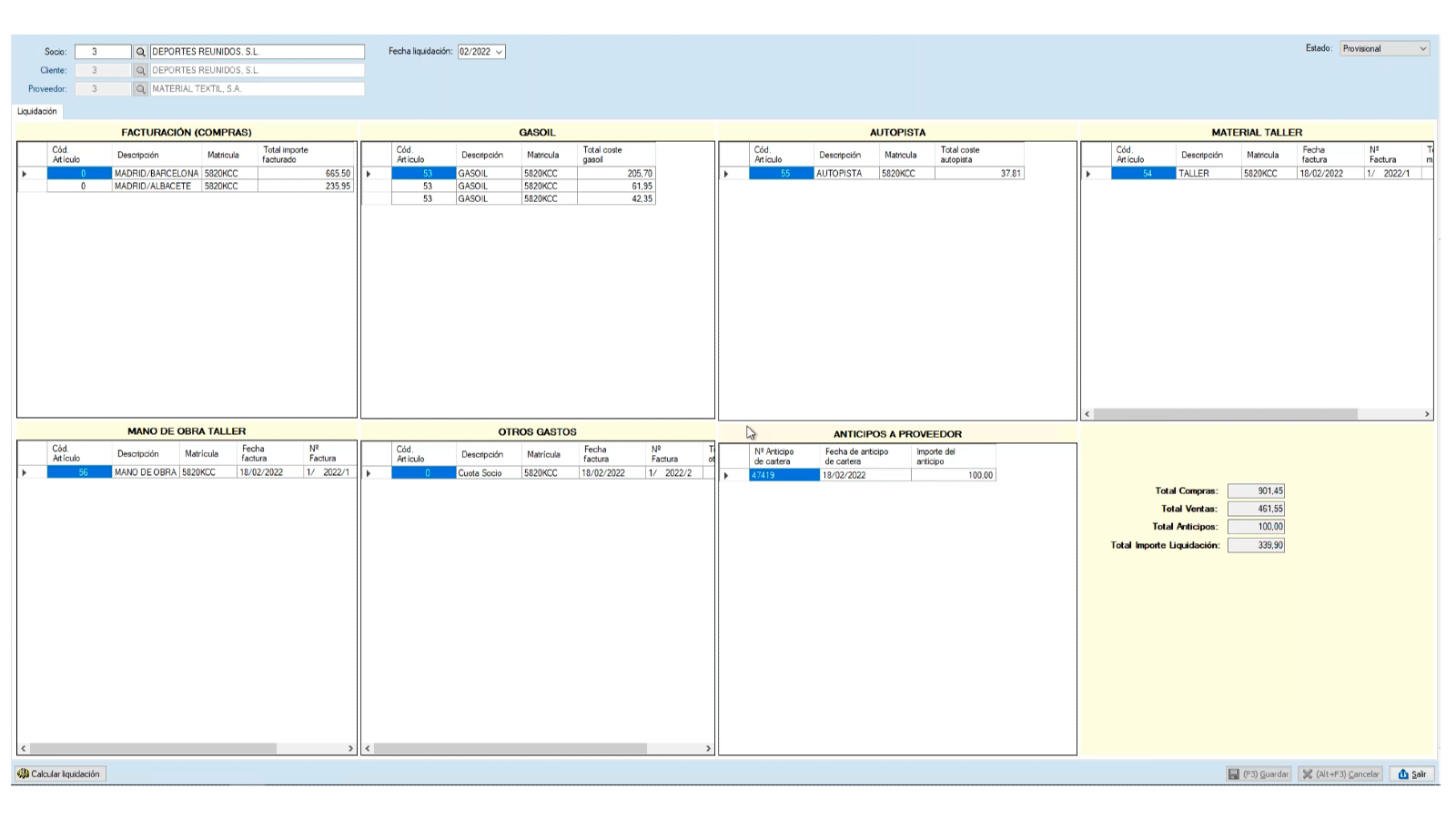Click the magnifier icon next to Proveedor field
The width and height of the screenshot is (1456, 819).
tap(140, 89)
